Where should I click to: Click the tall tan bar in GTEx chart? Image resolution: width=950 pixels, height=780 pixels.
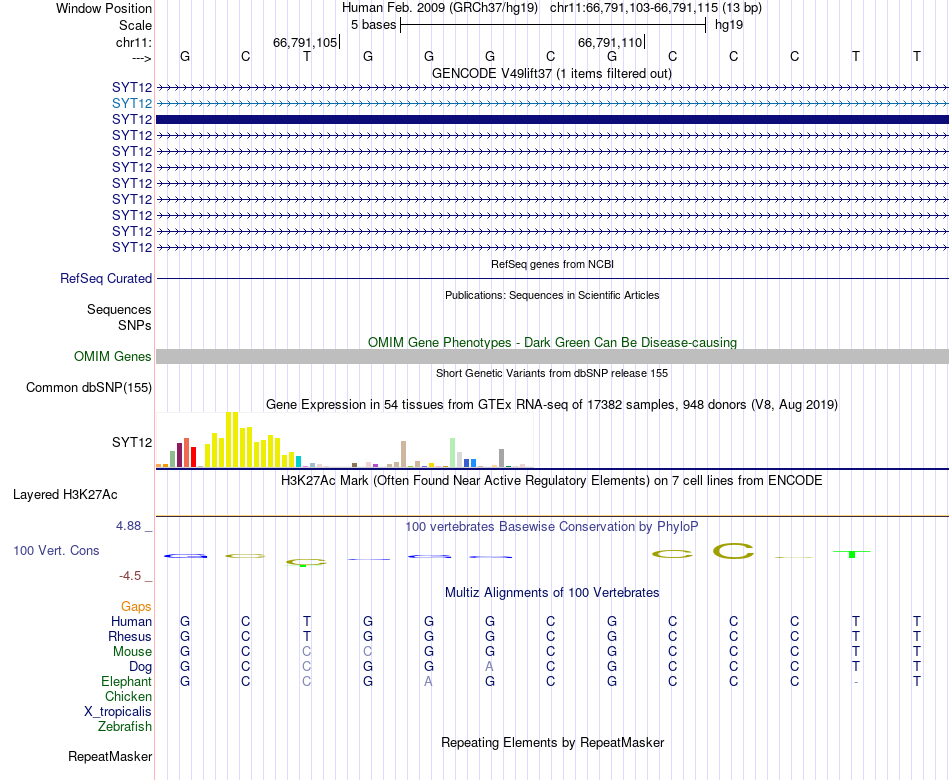[404, 455]
